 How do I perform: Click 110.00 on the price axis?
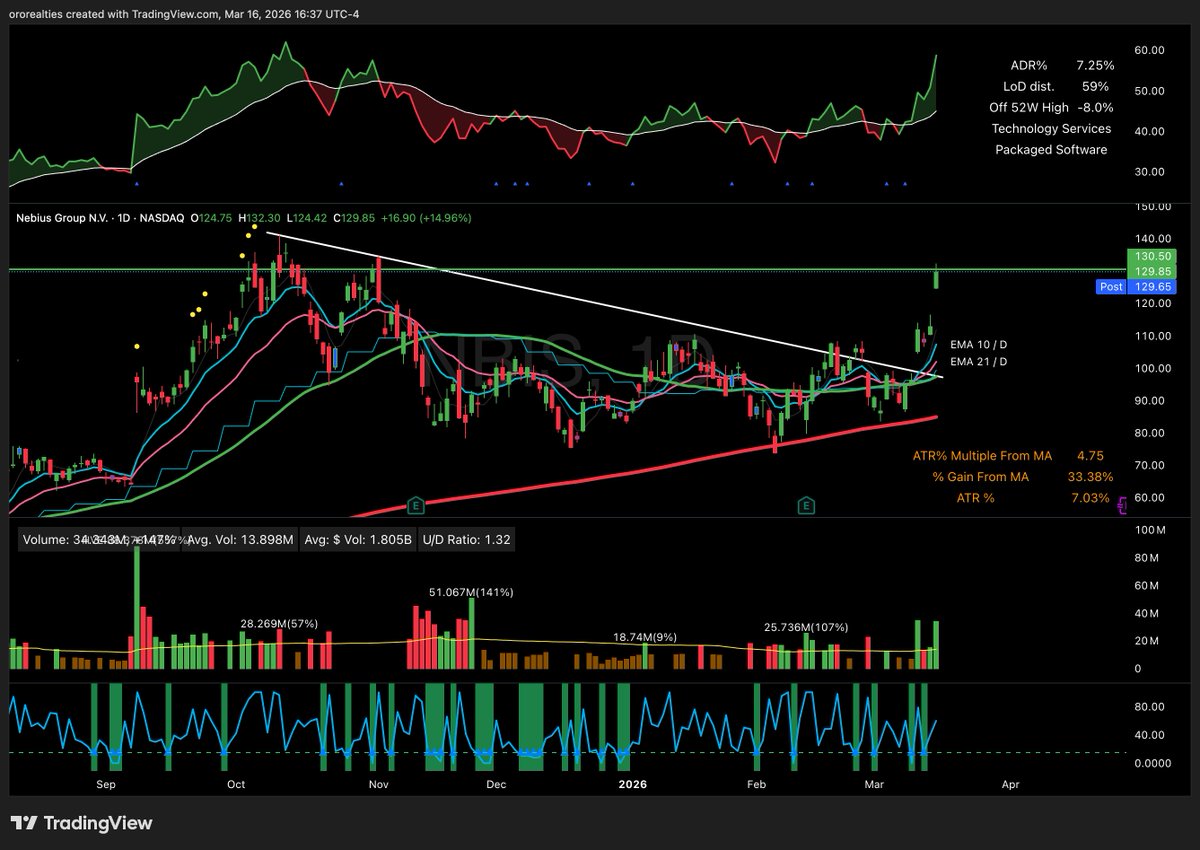[1152, 336]
